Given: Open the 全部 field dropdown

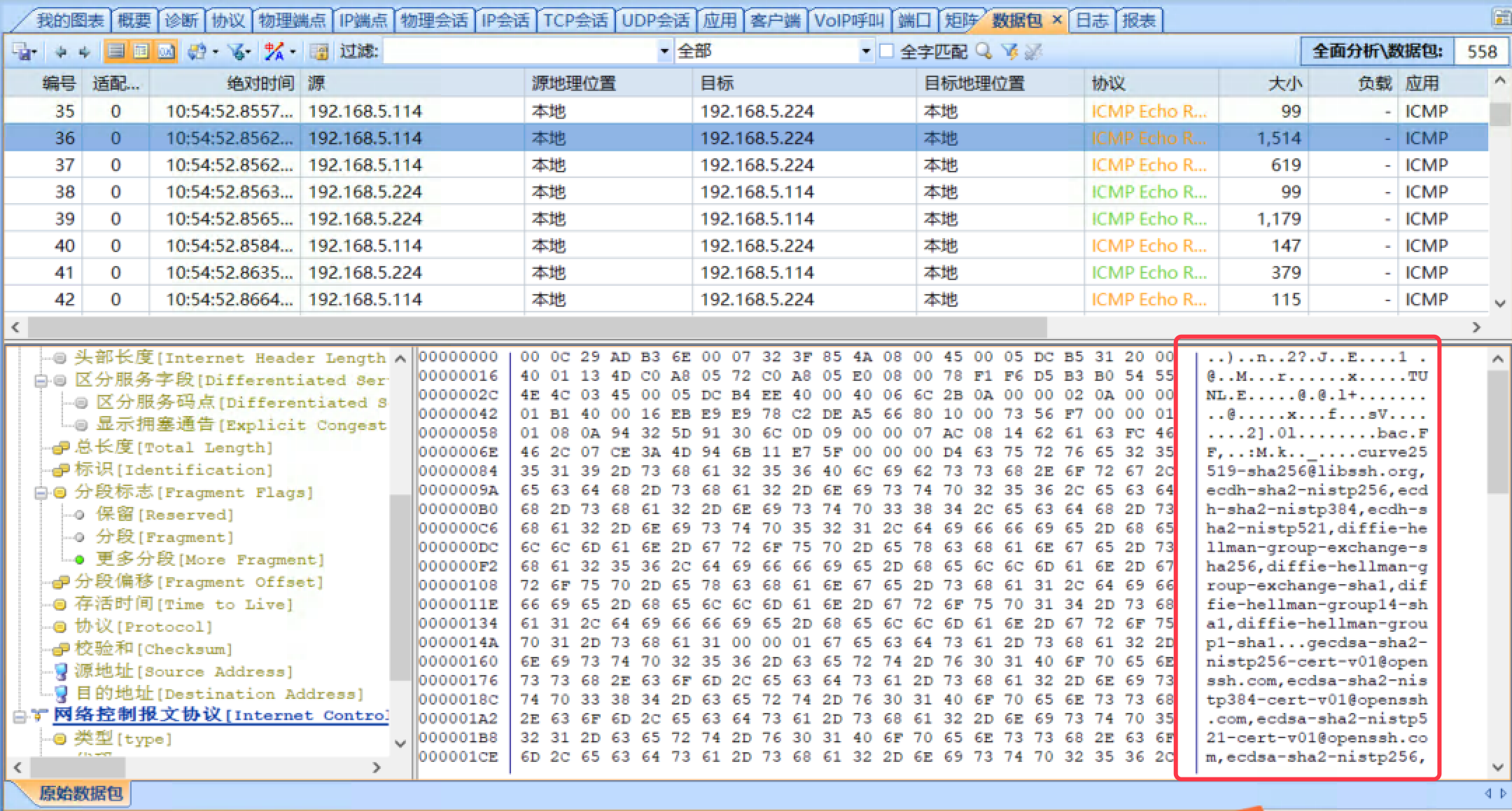Looking at the screenshot, I should coord(866,51).
